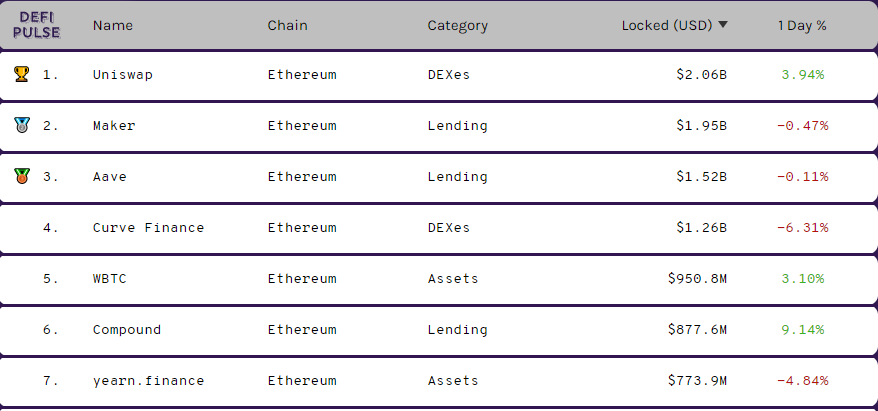
Task: Sort by the Category column header
Action: 457,26
